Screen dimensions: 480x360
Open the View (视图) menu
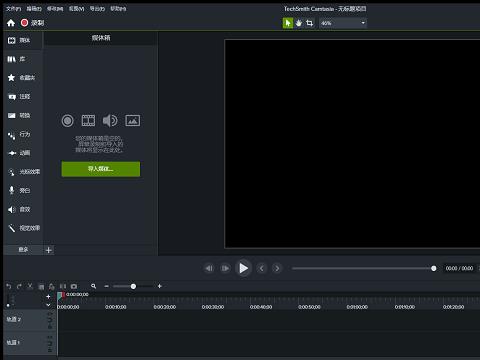[76, 9]
